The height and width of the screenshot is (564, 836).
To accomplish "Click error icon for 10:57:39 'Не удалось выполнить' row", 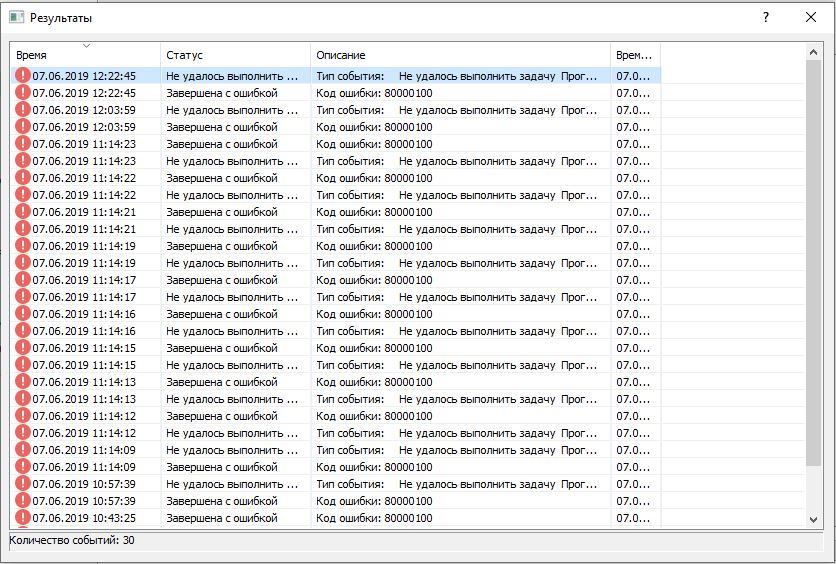I will point(22,484).
